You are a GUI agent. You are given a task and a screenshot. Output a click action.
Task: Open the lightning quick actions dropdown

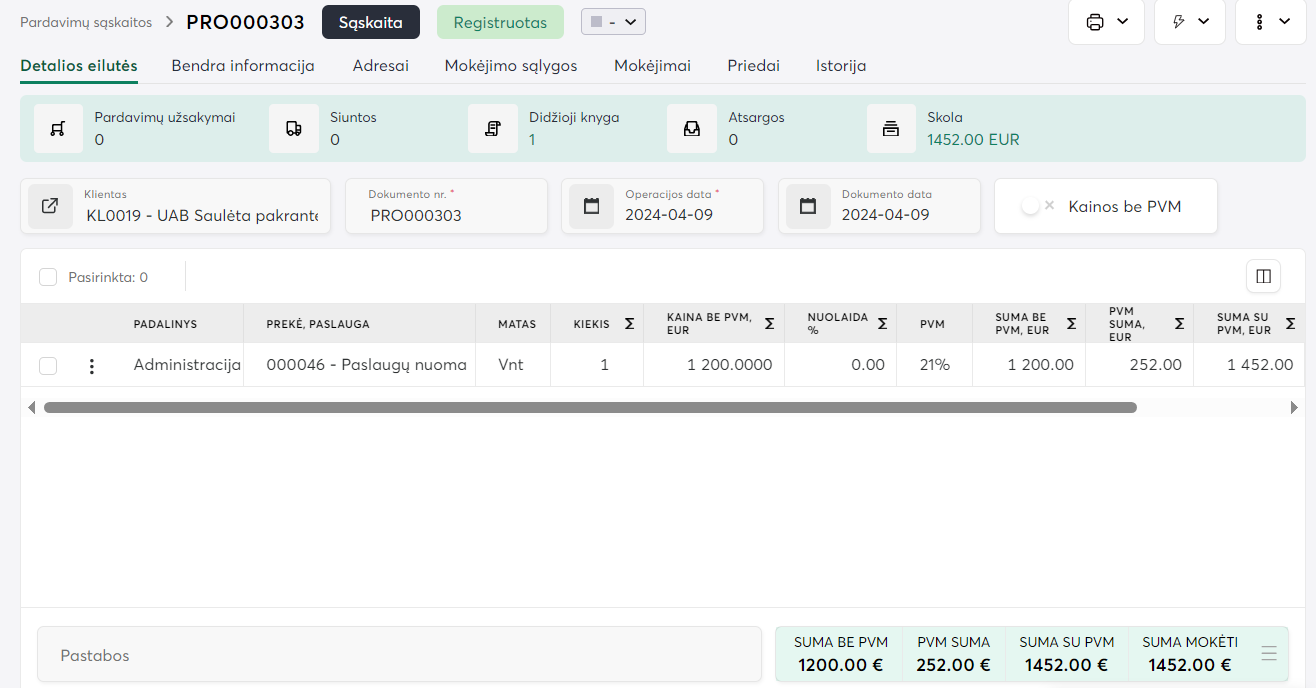(x=1190, y=22)
